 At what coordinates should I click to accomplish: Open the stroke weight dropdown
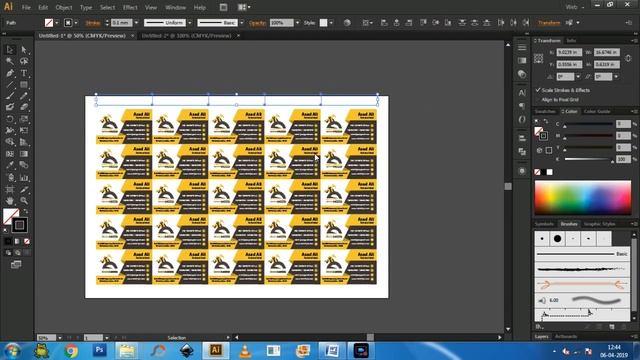[x=136, y=23]
